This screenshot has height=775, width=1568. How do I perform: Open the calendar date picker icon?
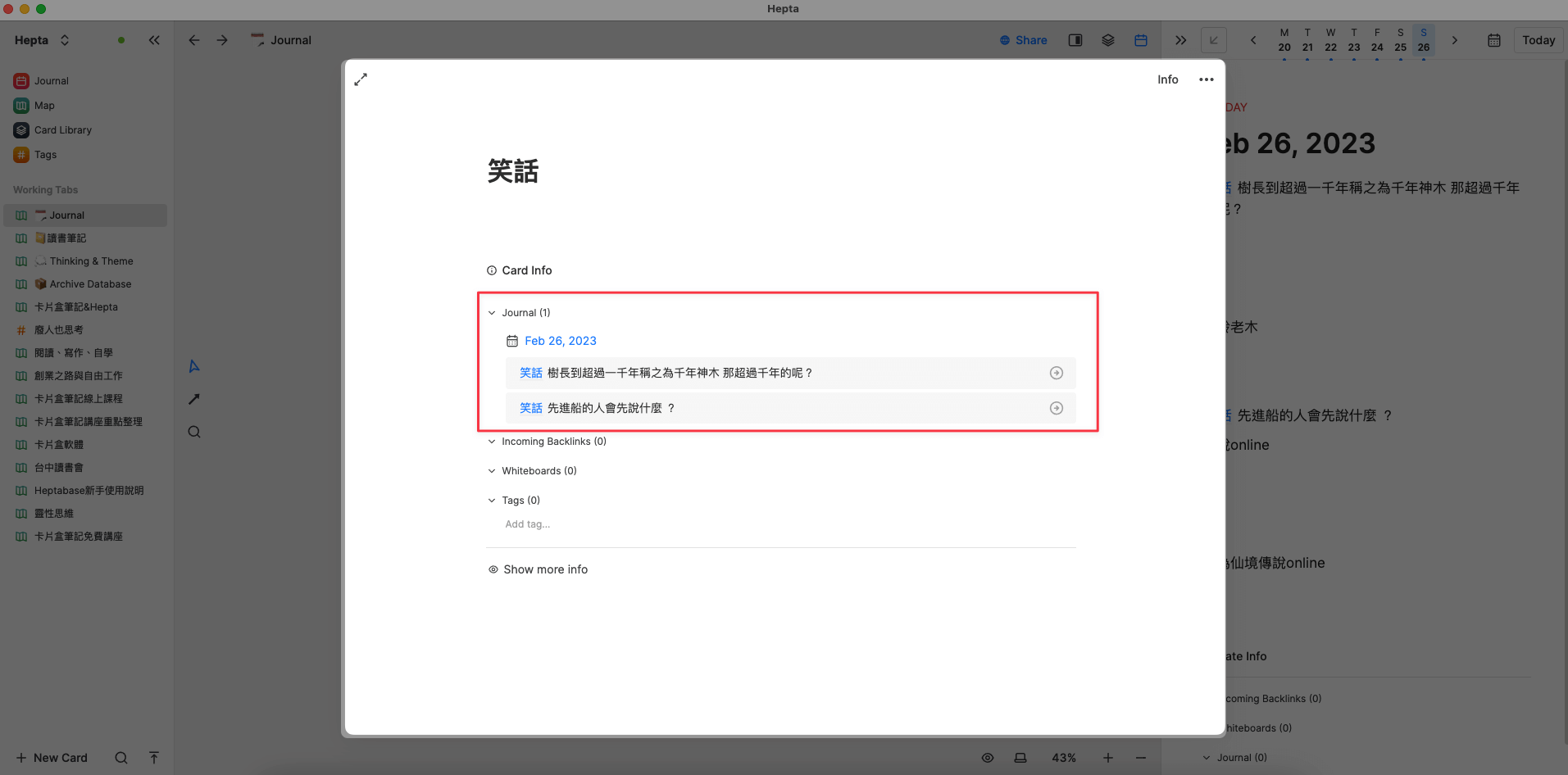pyautogui.click(x=1493, y=40)
